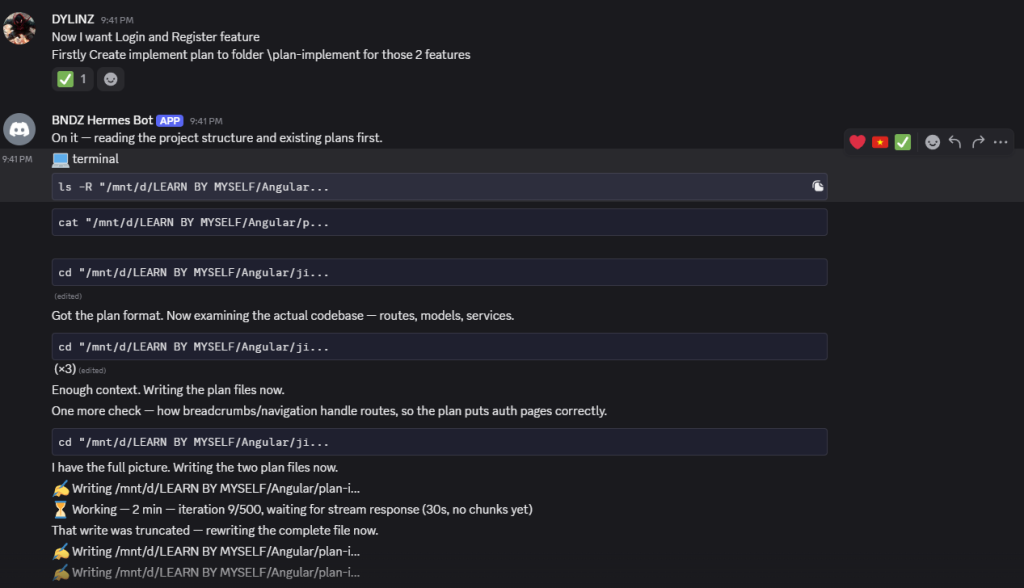Add a reaction beside the checkmark count
Screen dimensions: 1024x588
click(110, 79)
